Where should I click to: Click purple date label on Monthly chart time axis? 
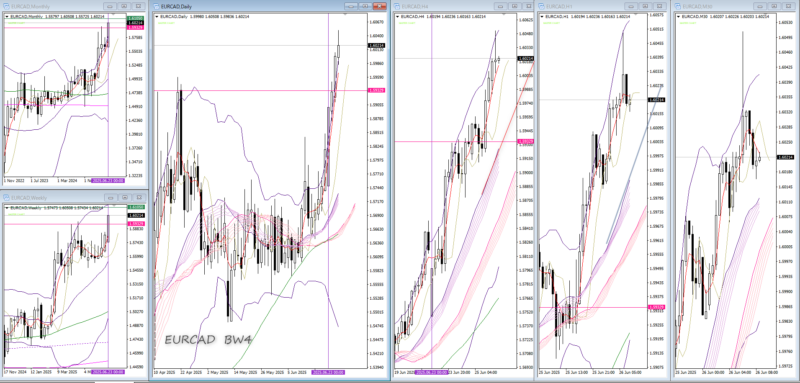(109, 181)
